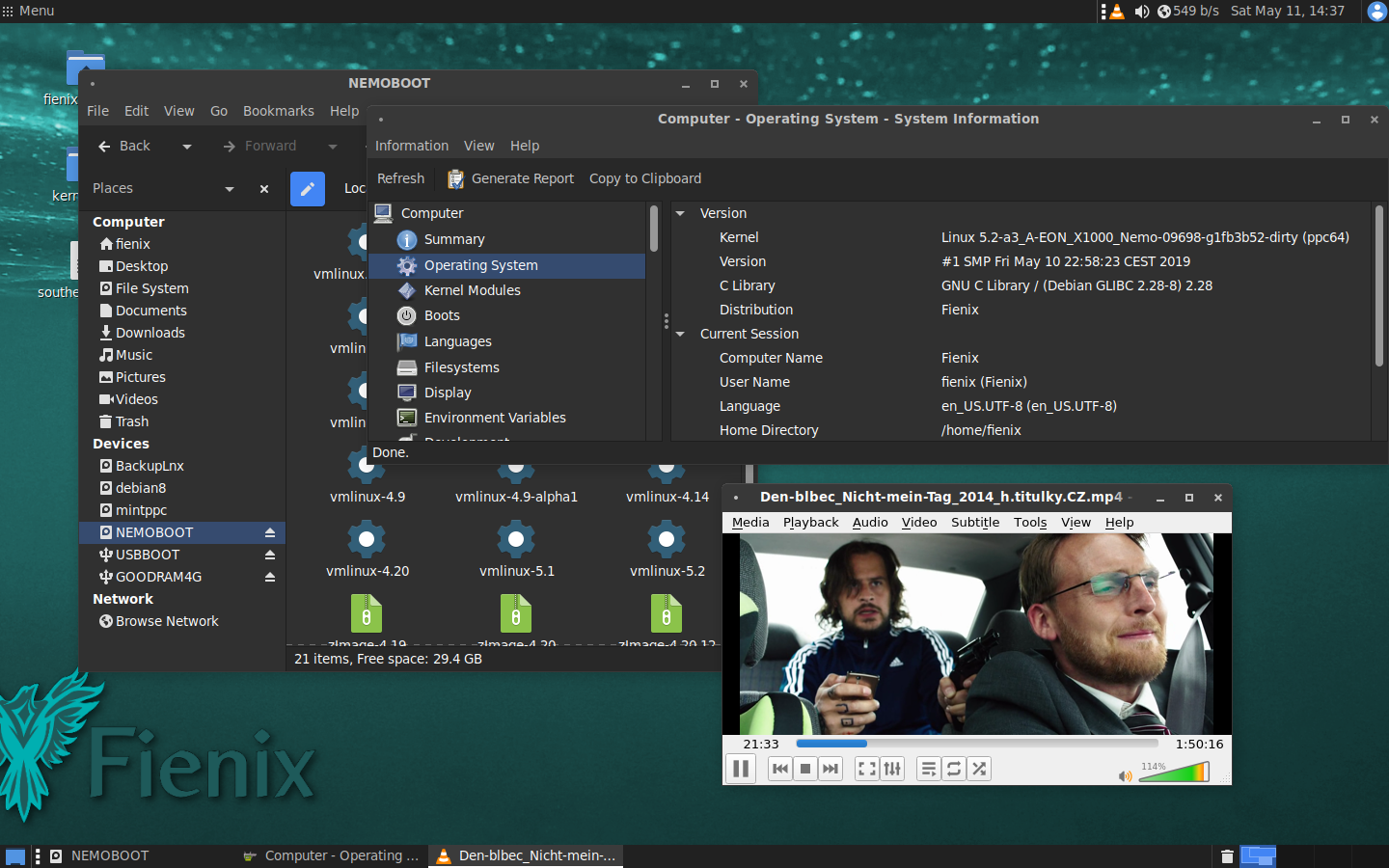Eject the NEMOBOOT device
Image resolution: width=1389 pixels, height=868 pixels.
tap(270, 533)
